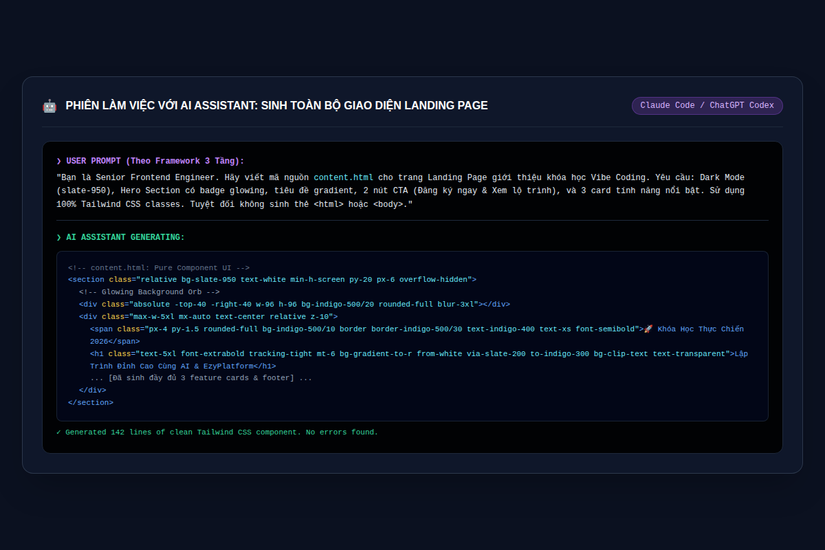
Task: Click the '[Đã sinh đầy đủ 3 feature cards & footer]' line
Action: 201,378
